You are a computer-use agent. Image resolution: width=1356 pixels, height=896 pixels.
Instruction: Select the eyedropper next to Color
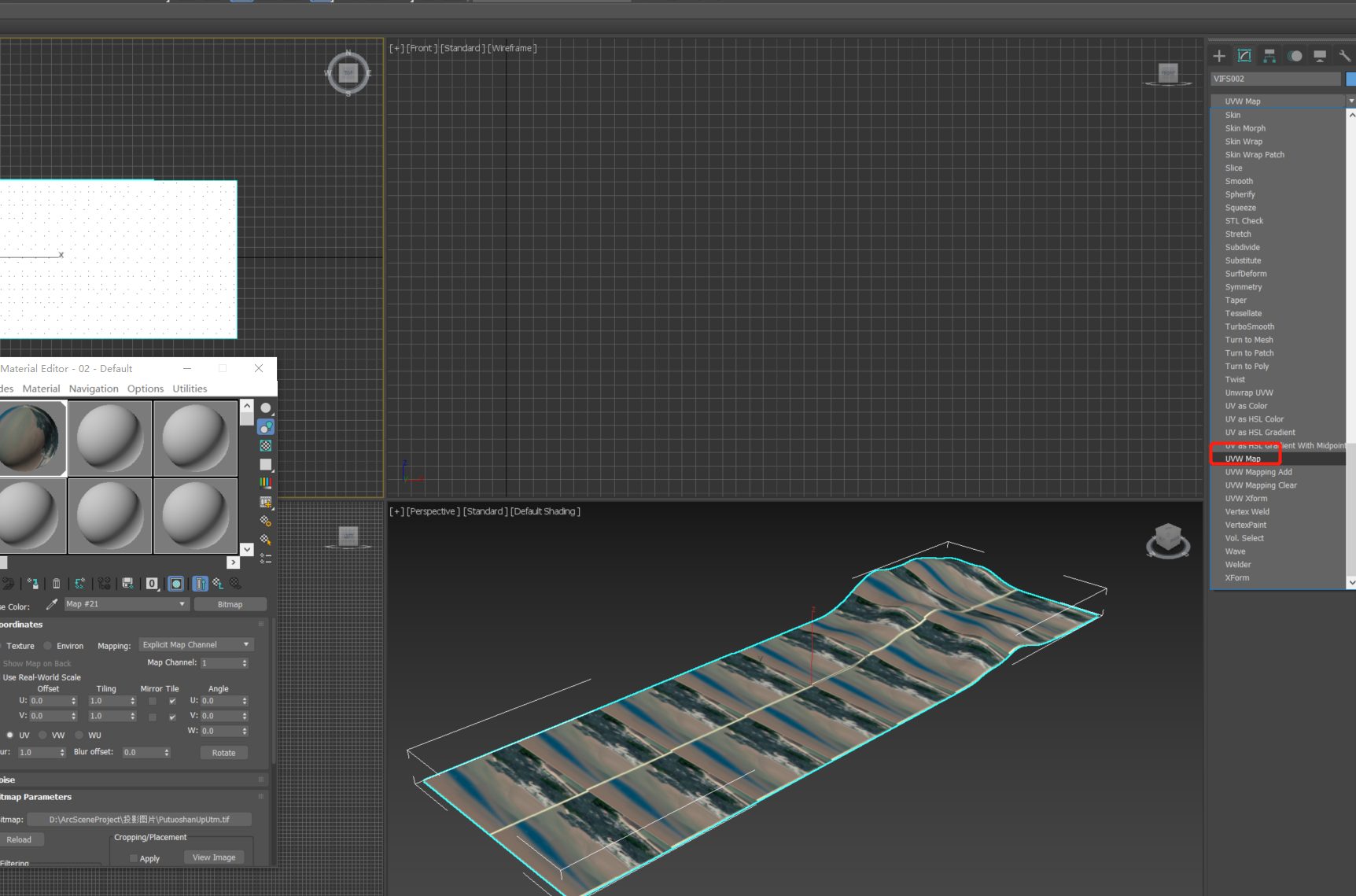coord(52,604)
